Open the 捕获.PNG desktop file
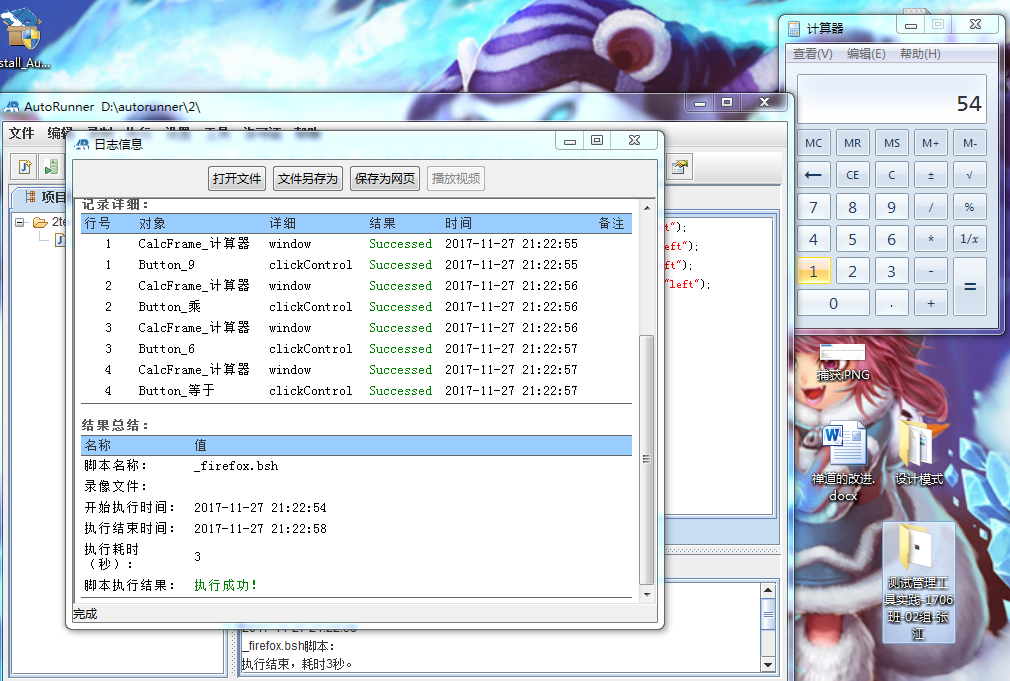This screenshot has width=1010, height=681. click(x=843, y=362)
